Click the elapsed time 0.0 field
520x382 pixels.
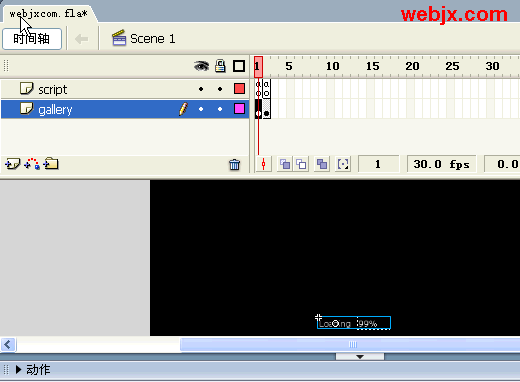coord(502,164)
